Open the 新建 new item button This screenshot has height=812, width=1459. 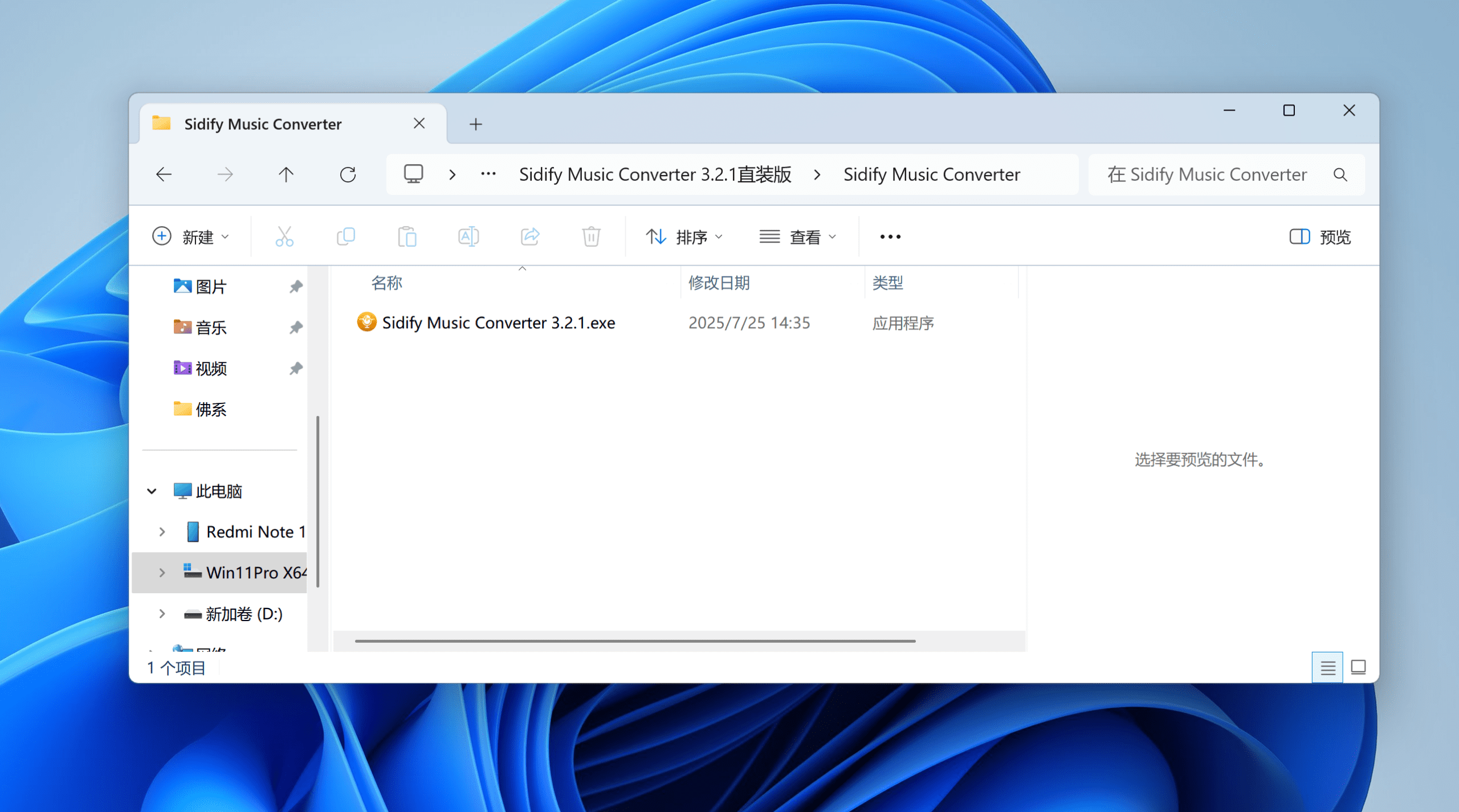[x=190, y=236]
